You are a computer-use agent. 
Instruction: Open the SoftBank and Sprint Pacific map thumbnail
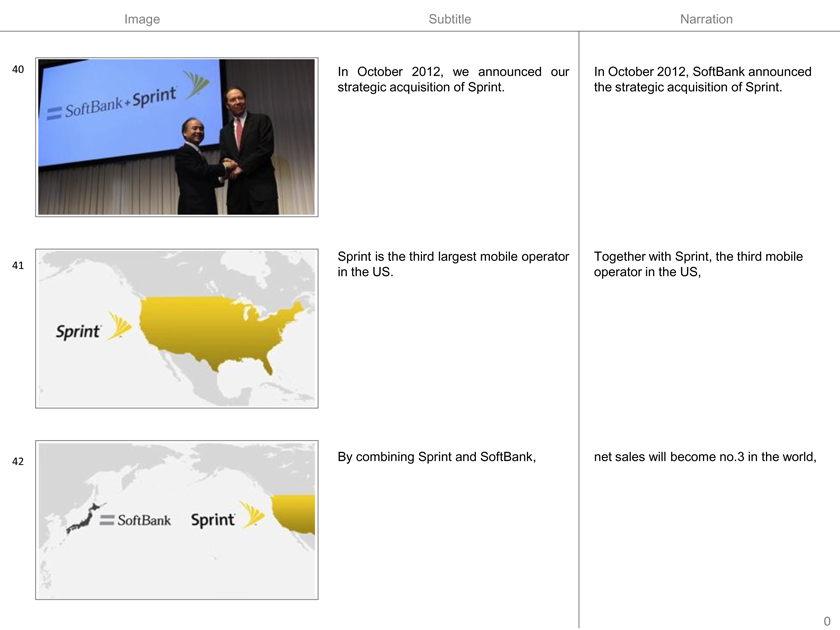tap(177, 520)
